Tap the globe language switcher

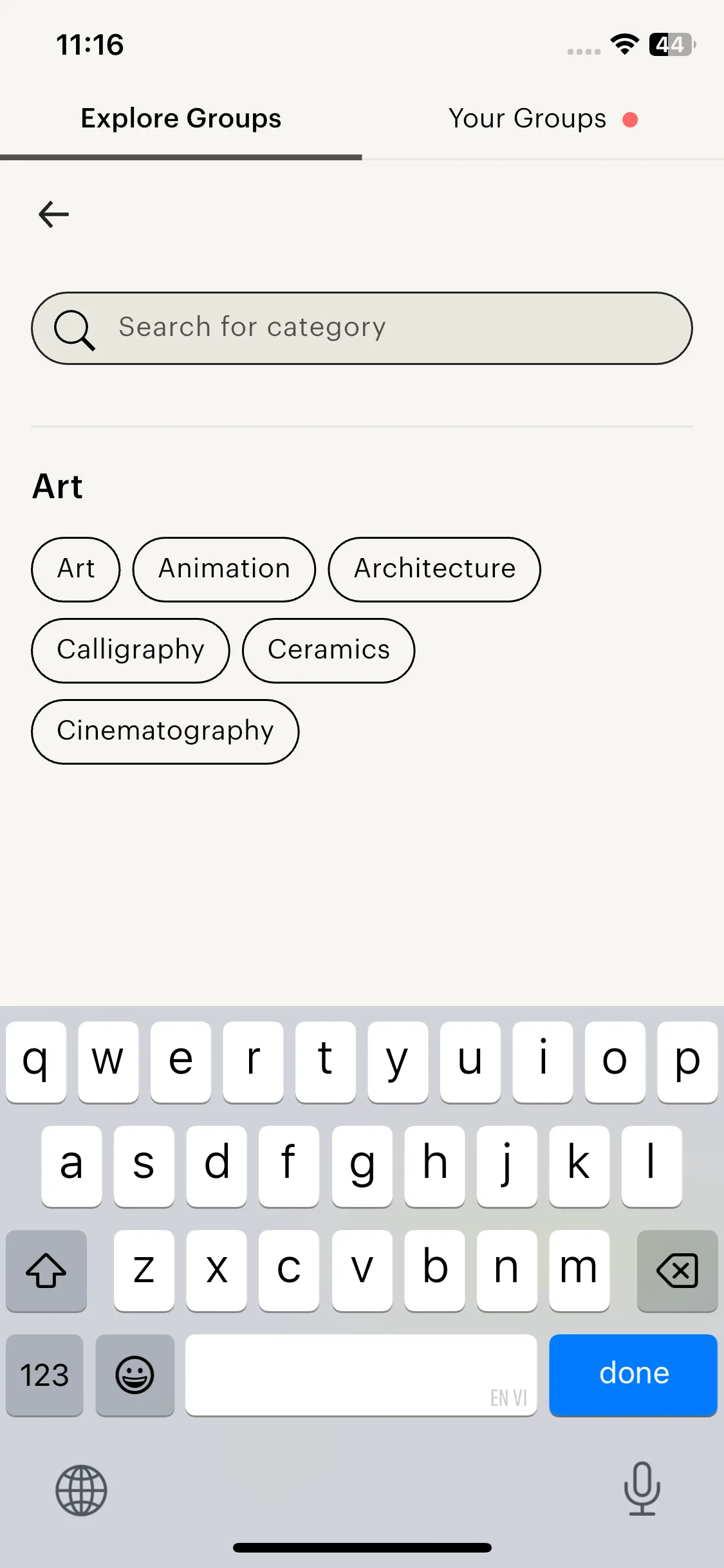tap(81, 1490)
